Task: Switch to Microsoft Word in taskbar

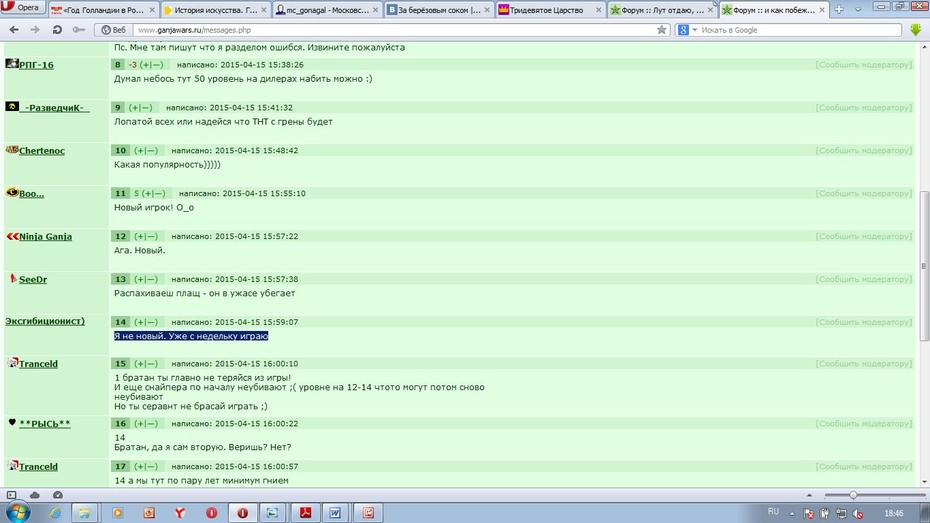Action: [x=335, y=513]
